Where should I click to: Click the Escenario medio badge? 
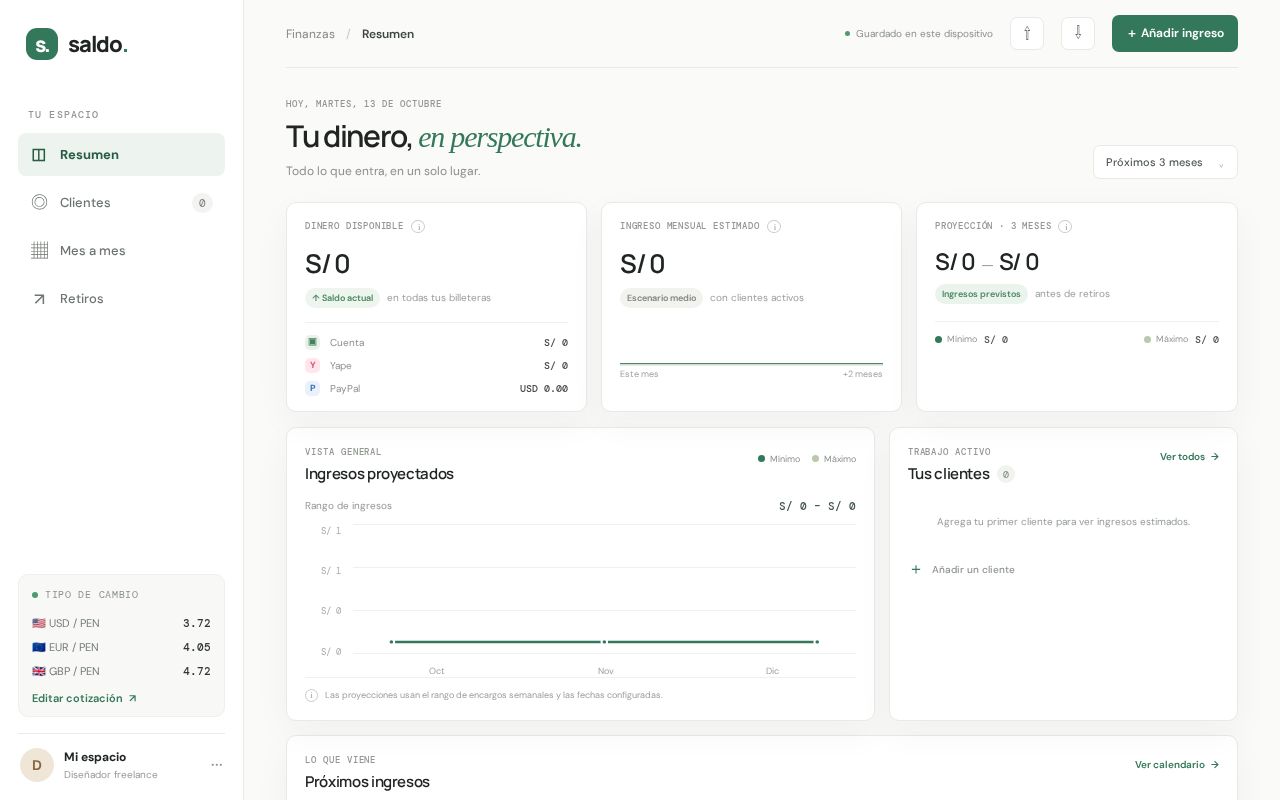pos(661,298)
